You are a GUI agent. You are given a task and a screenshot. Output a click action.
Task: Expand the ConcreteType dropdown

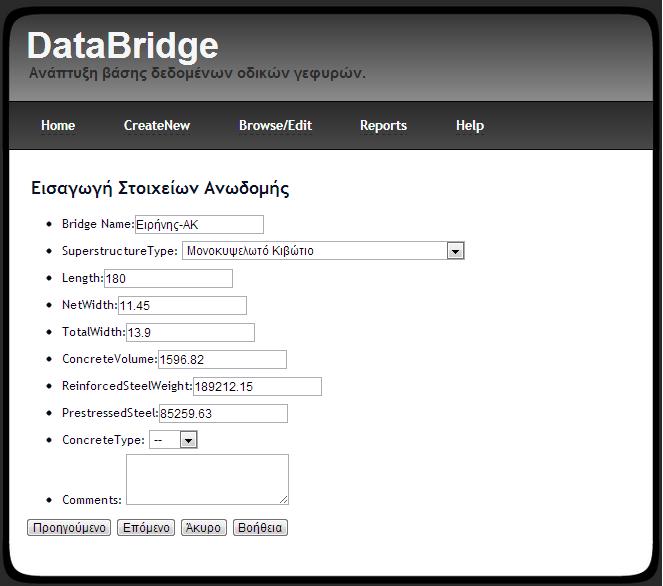(173, 440)
